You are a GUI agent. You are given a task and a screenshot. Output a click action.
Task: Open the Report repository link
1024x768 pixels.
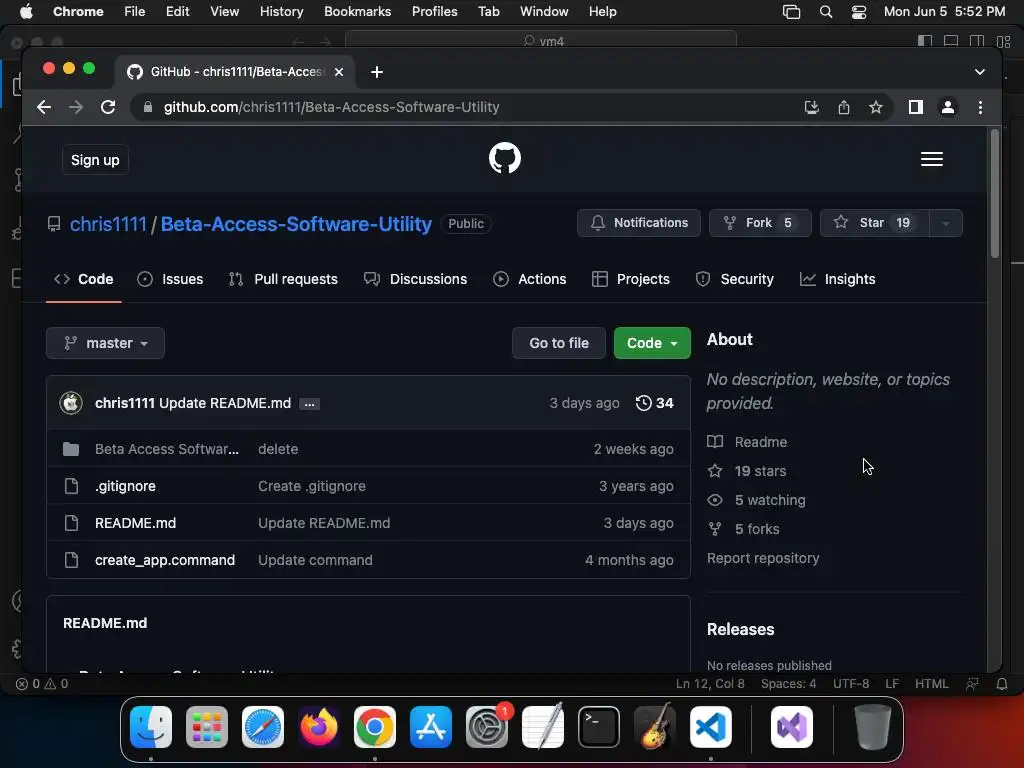click(763, 558)
